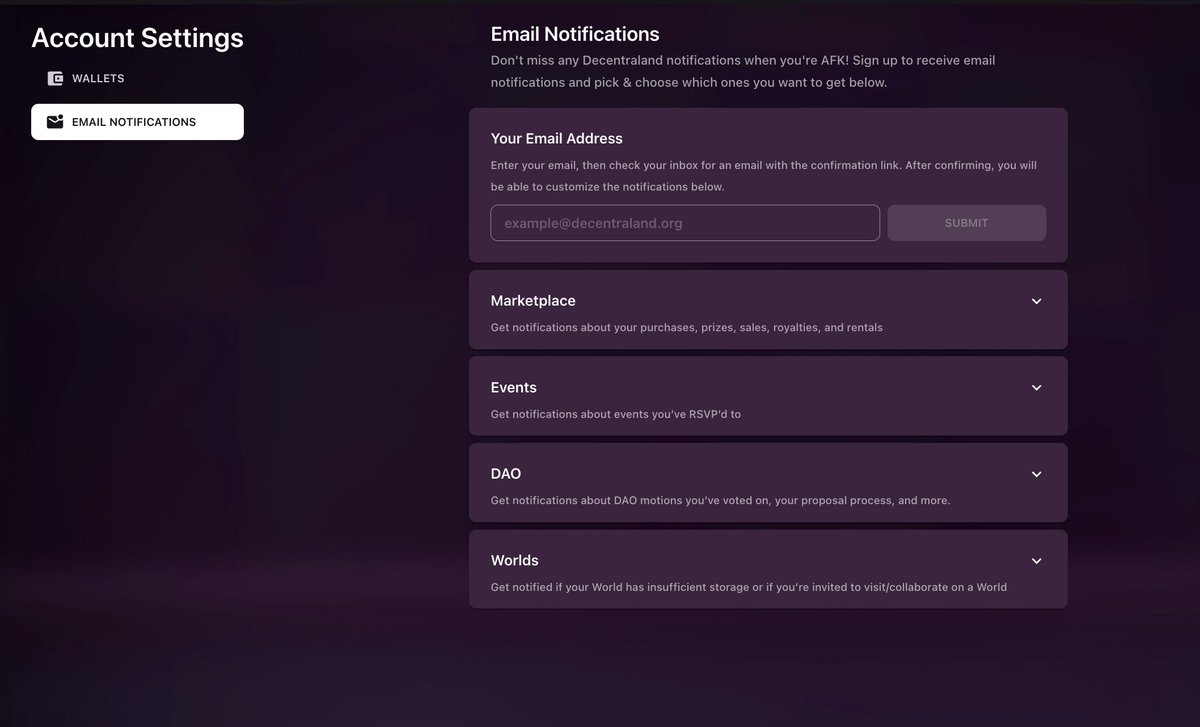Click the Email Notifications page heading
This screenshot has width=1200, height=727.
575,35
